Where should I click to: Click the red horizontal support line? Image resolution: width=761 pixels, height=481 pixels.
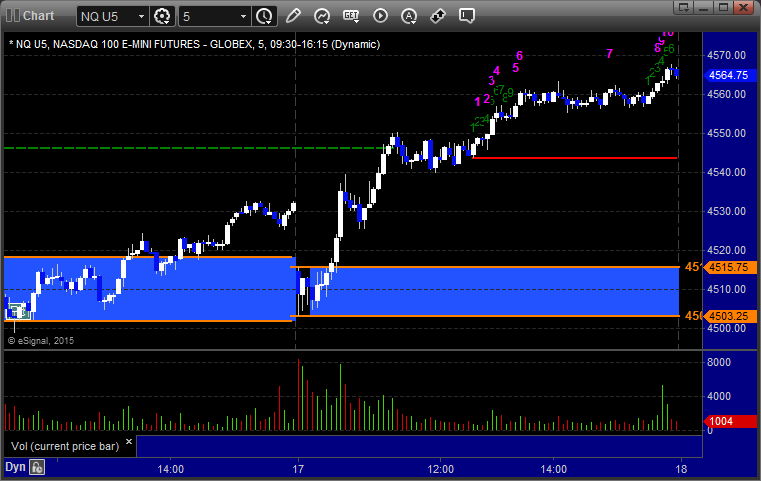point(575,158)
